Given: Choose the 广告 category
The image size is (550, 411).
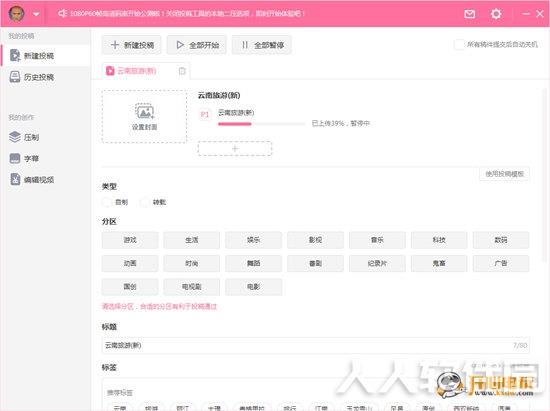Looking at the screenshot, I should [501, 263].
